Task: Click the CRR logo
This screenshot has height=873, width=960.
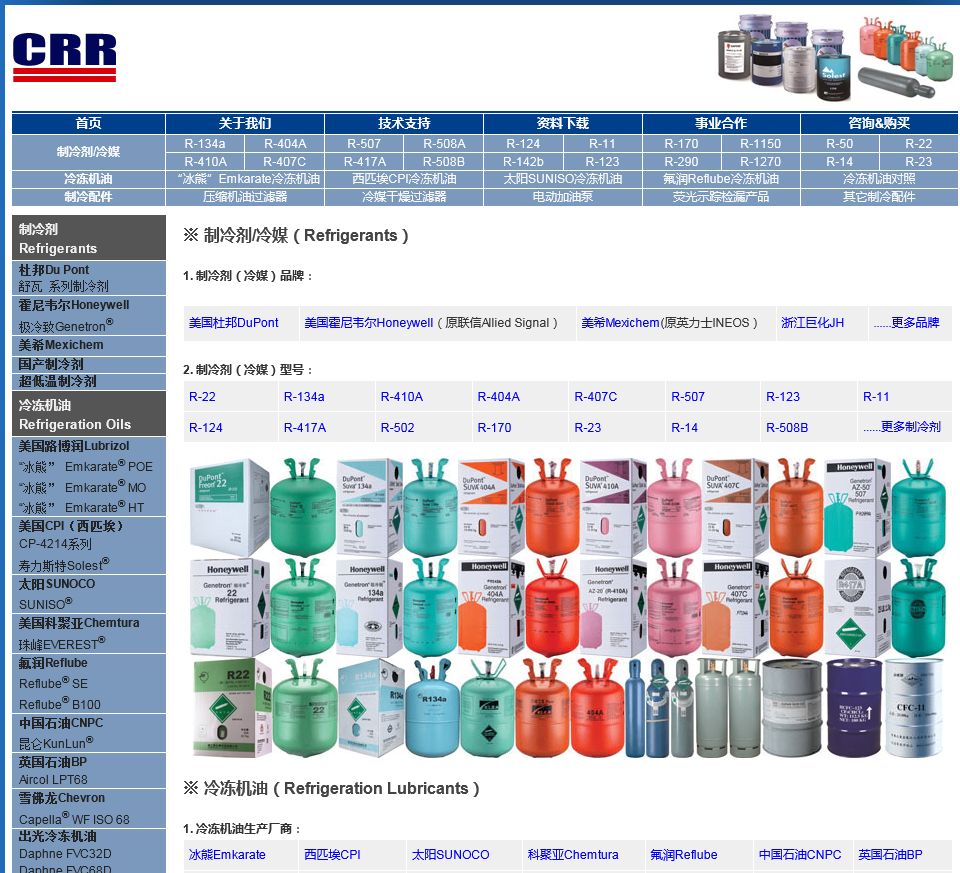Action: point(64,57)
